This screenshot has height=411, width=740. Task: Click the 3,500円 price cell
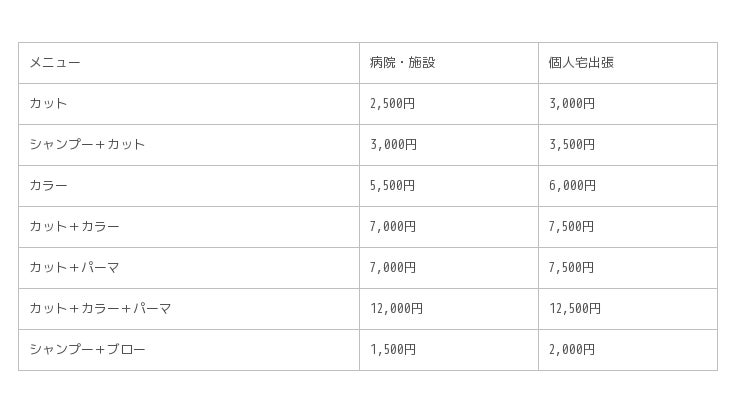click(572, 145)
